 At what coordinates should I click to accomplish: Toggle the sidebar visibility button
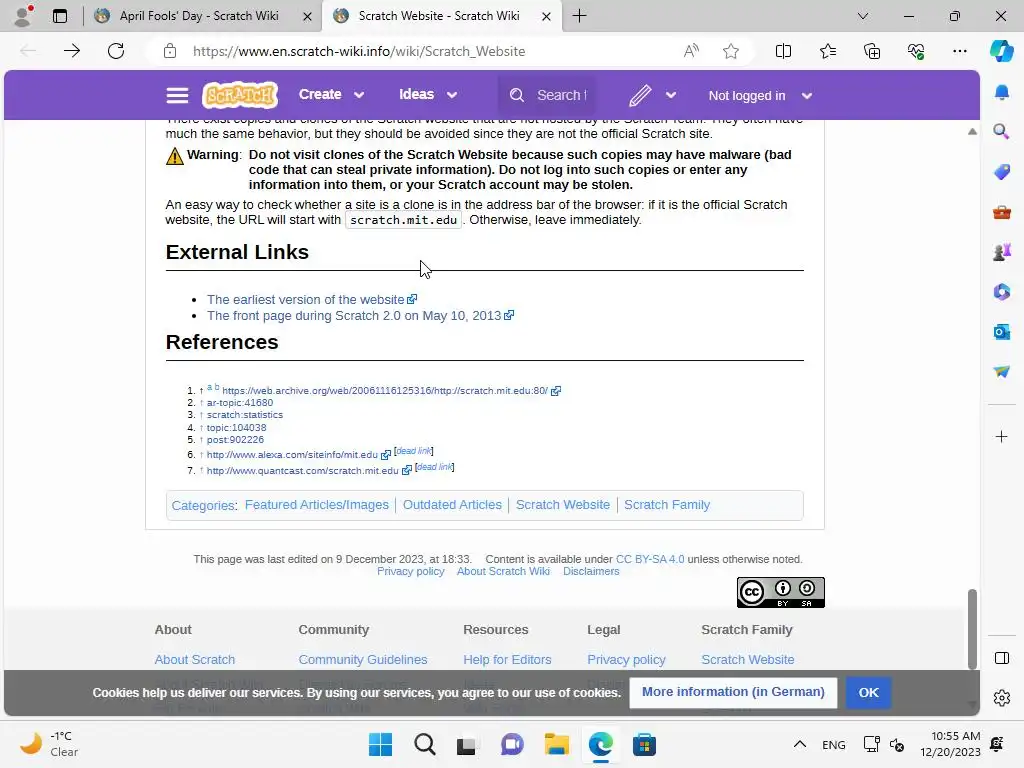[1001, 658]
